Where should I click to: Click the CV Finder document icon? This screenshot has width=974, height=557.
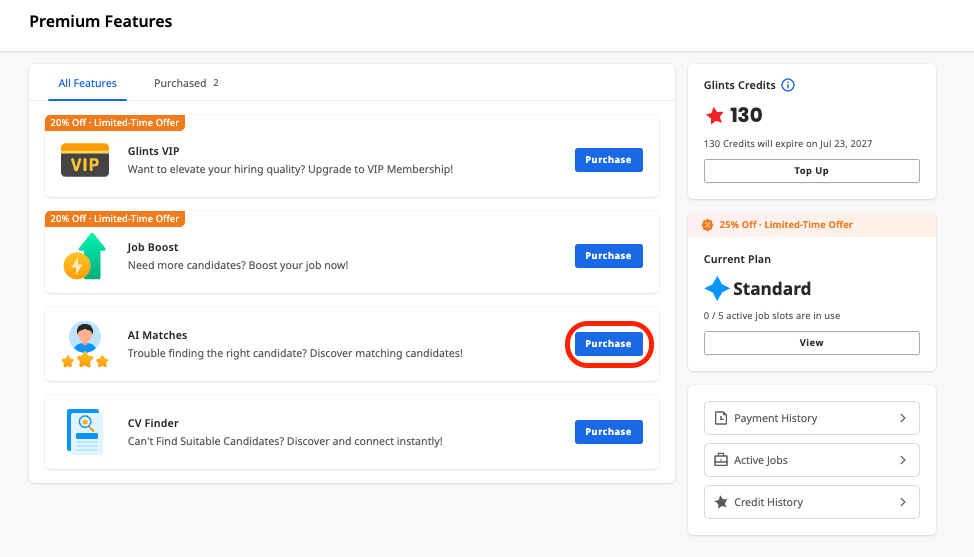click(85, 432)
